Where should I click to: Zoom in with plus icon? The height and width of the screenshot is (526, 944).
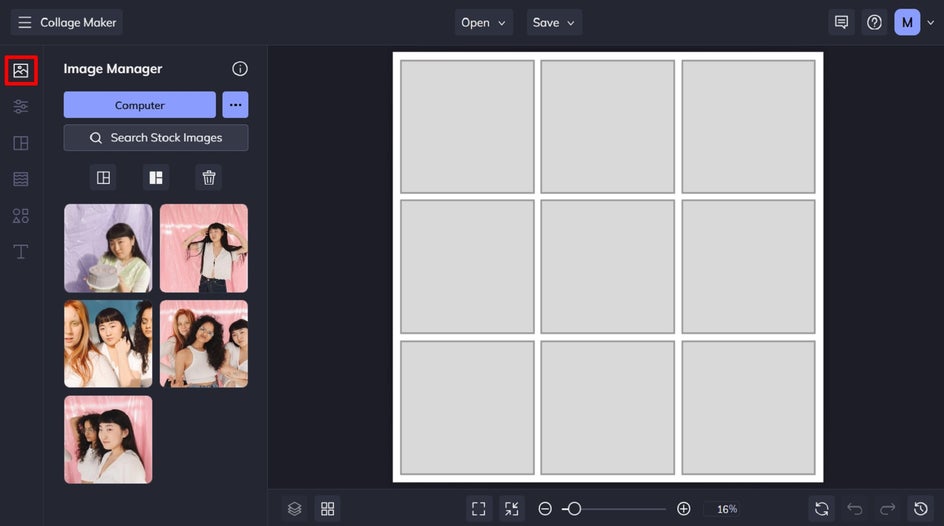(683, 509)
